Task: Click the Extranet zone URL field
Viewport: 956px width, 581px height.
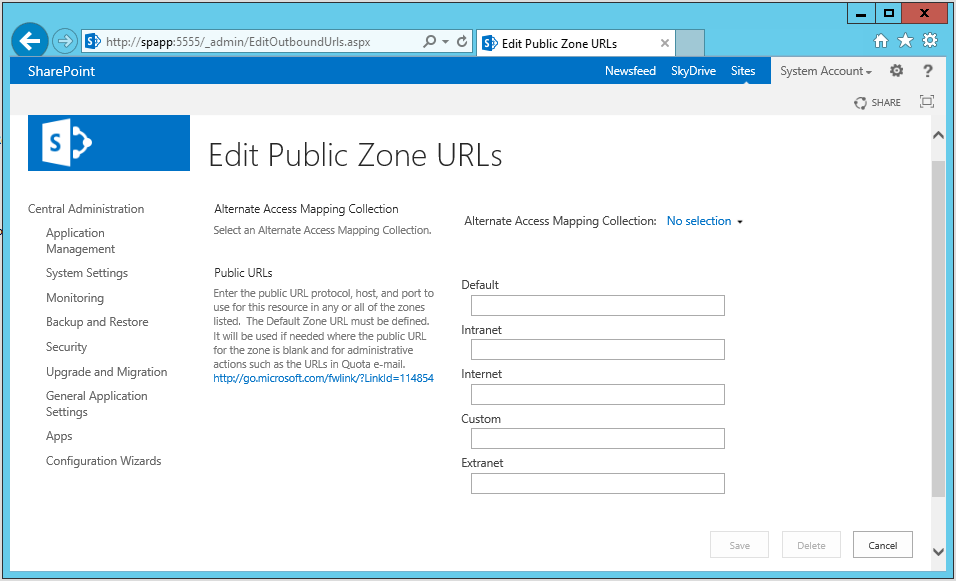Action: pos(598,483)
